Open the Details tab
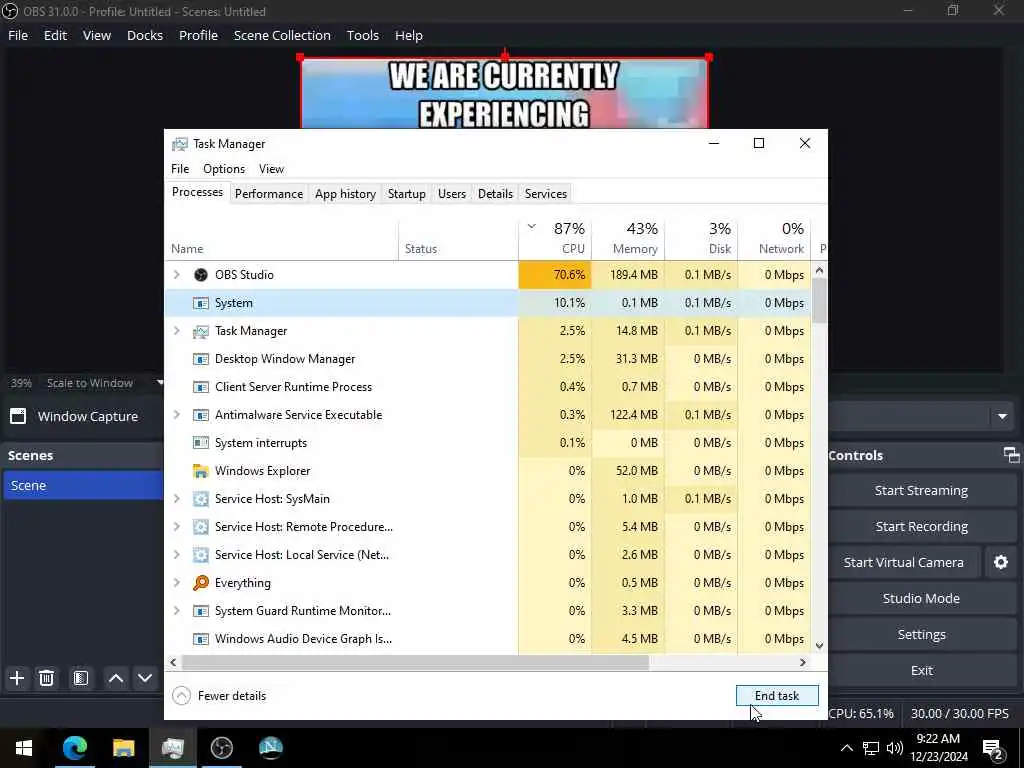The height and width of the screenshot is (768, 1024). click(x=495, y=194)
